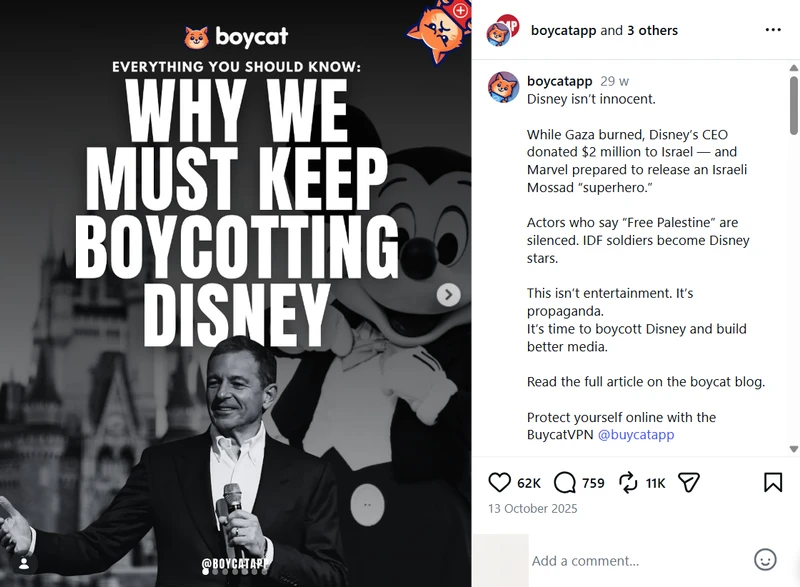Repost using the circular arrows icon

(628, 482)
